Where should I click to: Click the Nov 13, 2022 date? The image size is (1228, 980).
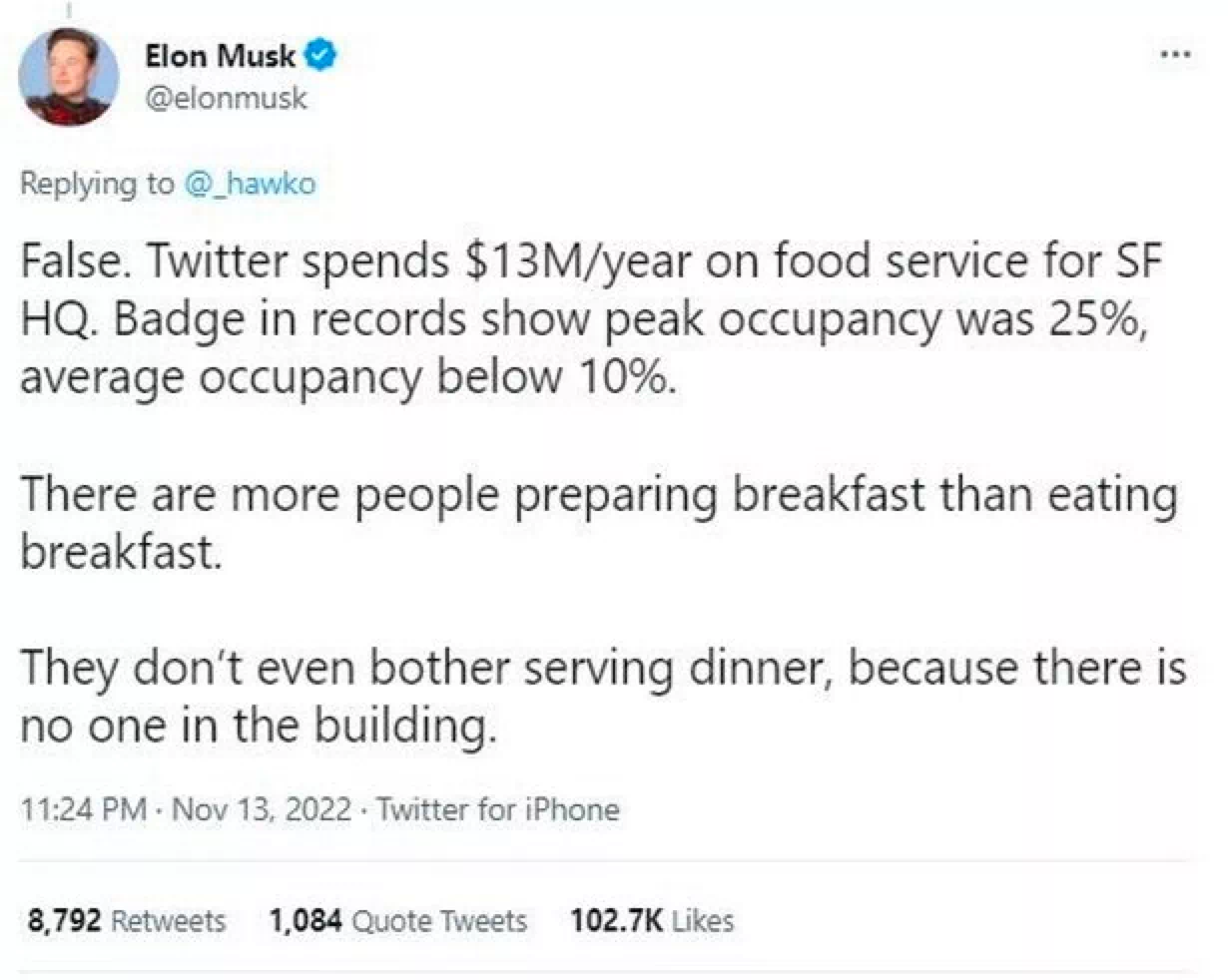pyautogui.click(x=262, y=808)
